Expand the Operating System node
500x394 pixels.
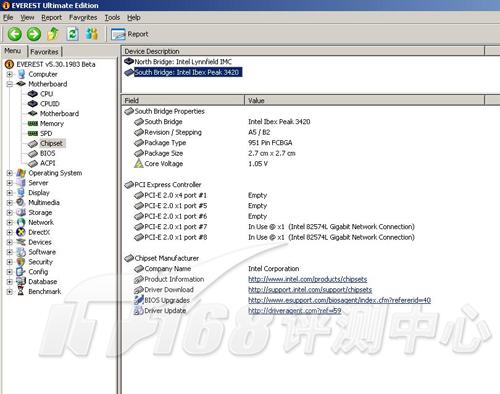(x=10, y=173)
